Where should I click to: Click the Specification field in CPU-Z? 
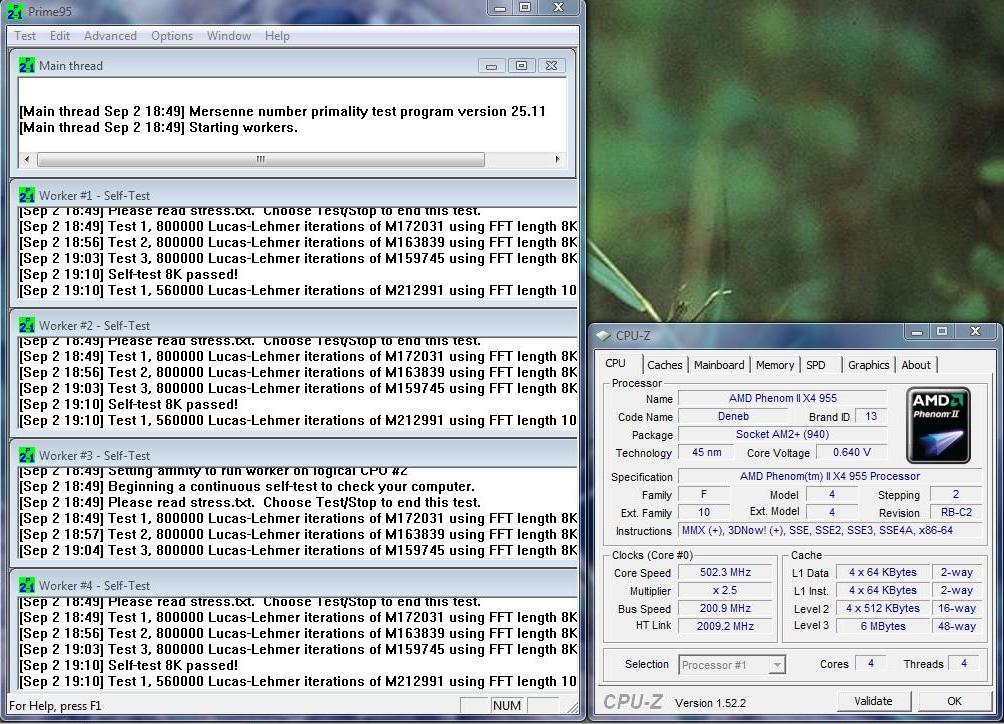click(x=830, y=476)
